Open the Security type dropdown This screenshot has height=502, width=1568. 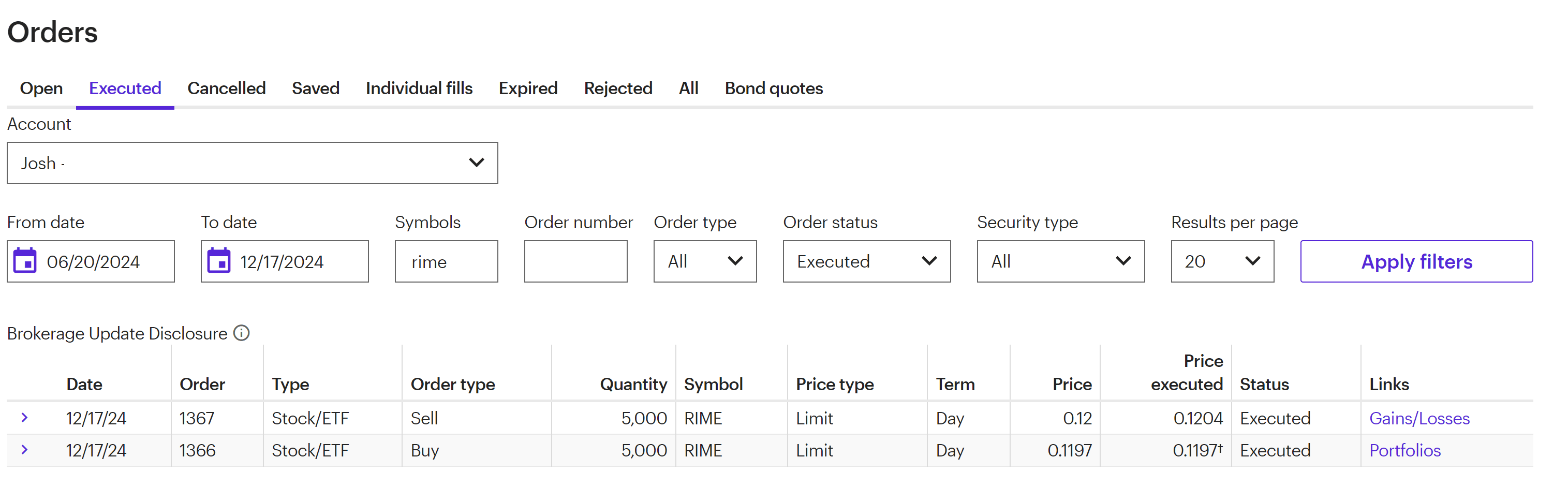(1060, 262)
